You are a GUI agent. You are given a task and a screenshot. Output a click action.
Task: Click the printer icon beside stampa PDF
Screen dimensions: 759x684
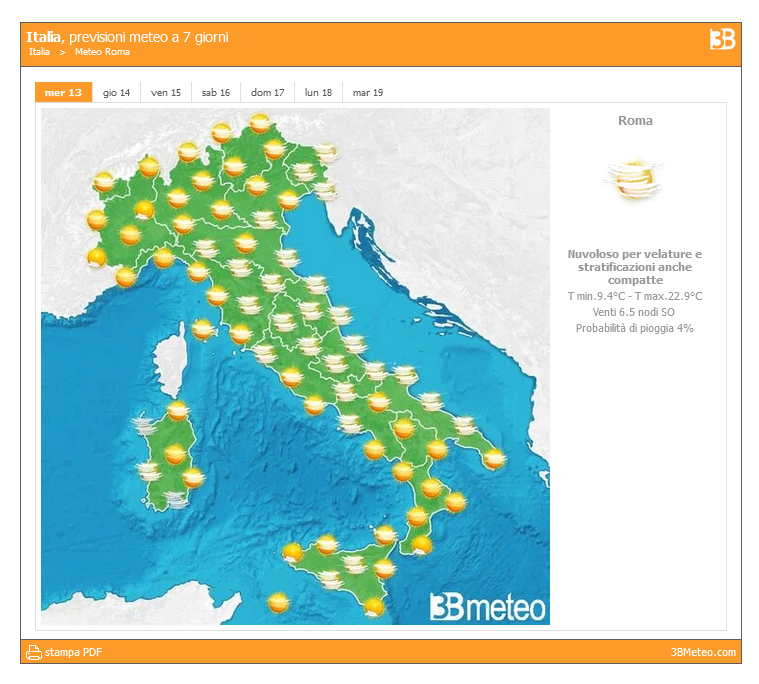[x=33, y=652]
